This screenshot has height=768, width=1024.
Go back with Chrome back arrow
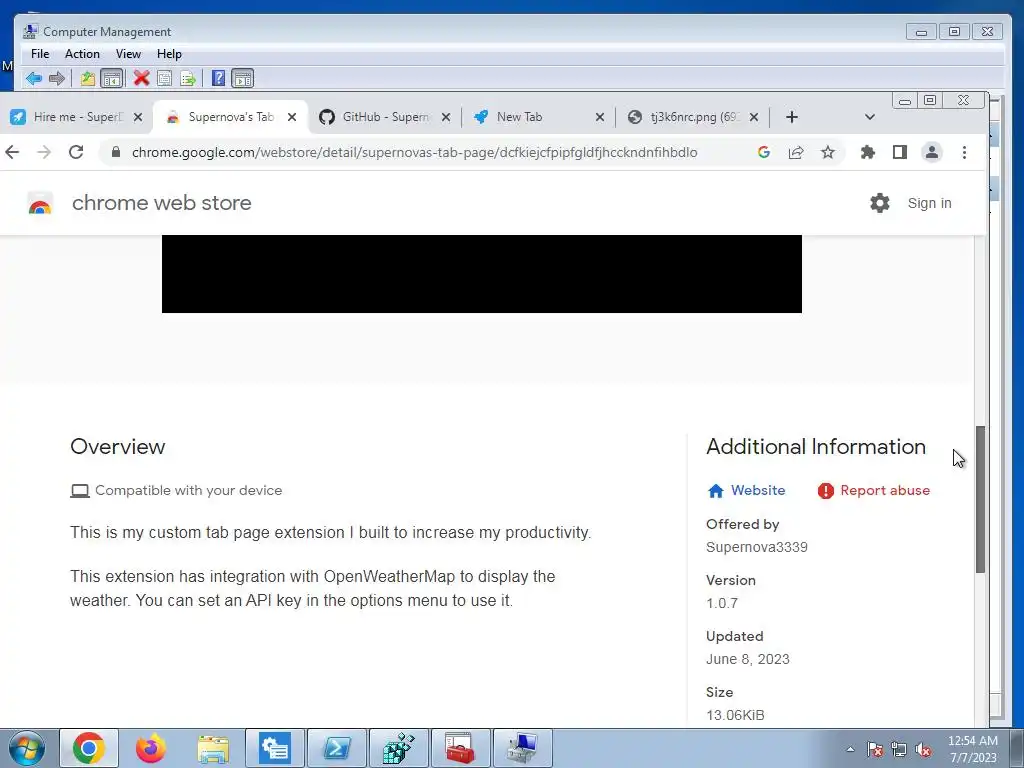point(12,152)
